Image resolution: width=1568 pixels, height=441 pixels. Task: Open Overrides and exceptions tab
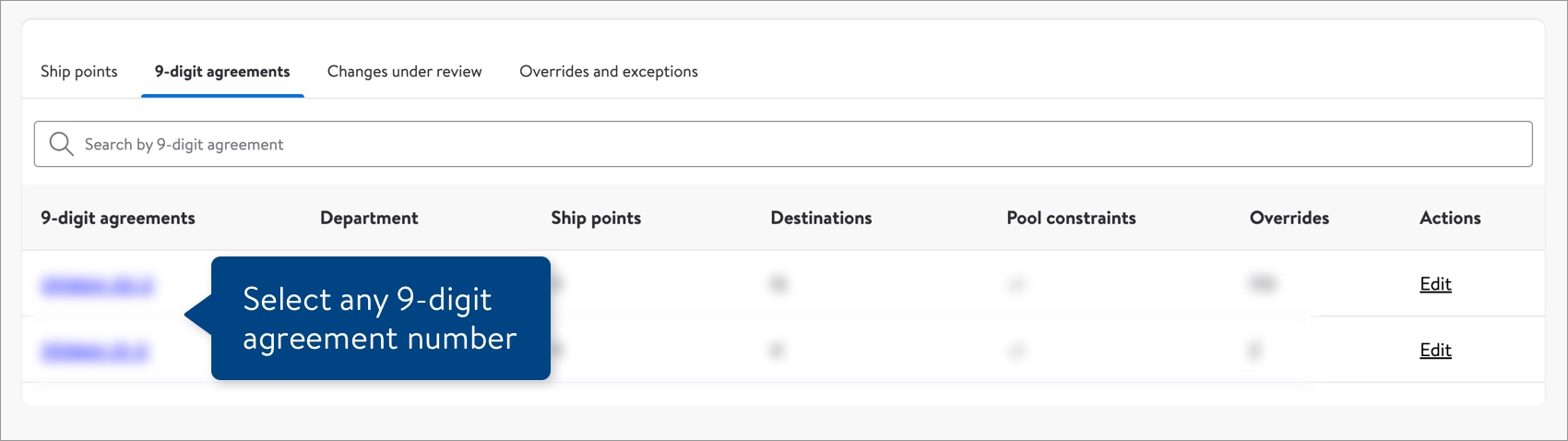pyautogui.click(x=609, y=72)
